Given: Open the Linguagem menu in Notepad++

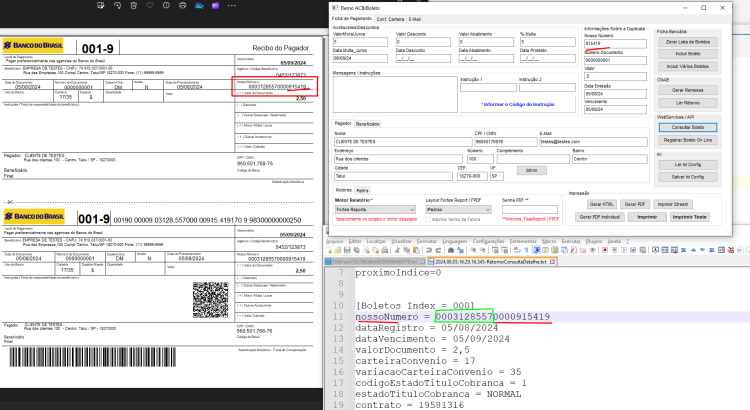Looking at the screenshot, I should pos(454,241).
